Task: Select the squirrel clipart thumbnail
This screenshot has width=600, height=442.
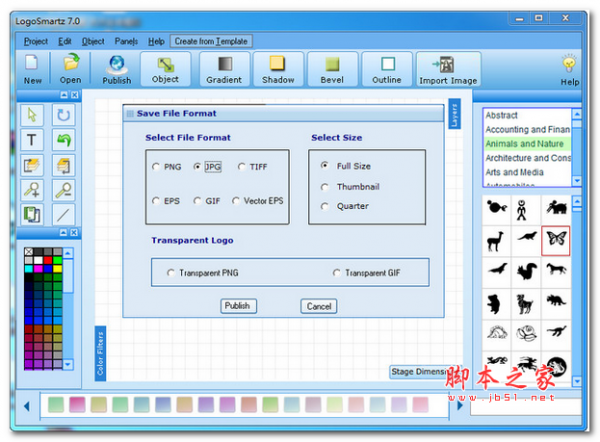Action: [527, 271]
